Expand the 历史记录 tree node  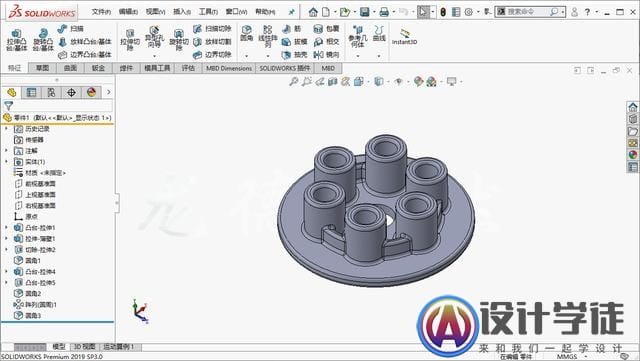pos(7,129)
